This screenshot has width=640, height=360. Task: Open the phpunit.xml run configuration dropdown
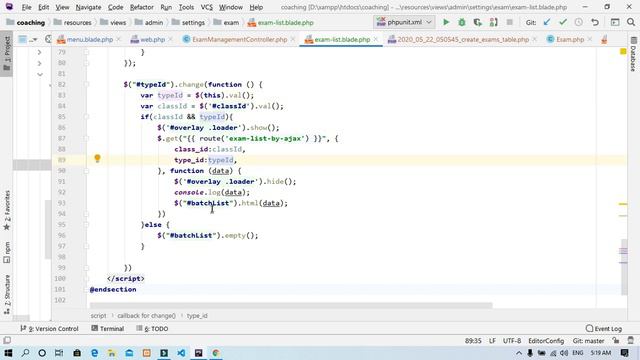(404, 22)
